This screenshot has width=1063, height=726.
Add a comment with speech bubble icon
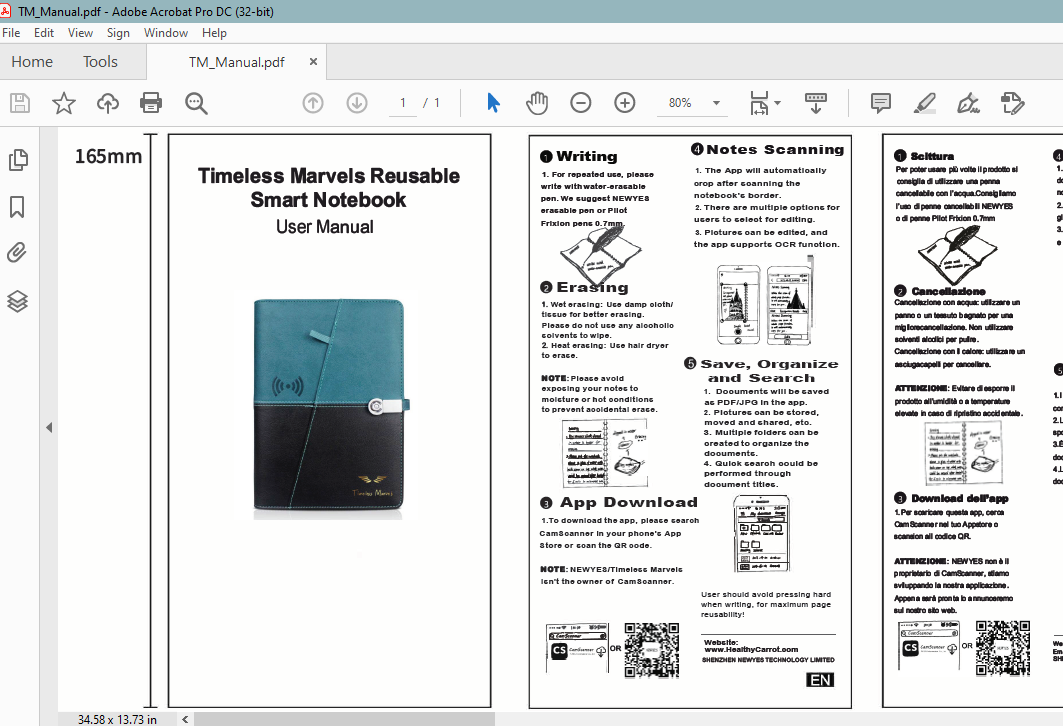(x=881, y=103)
